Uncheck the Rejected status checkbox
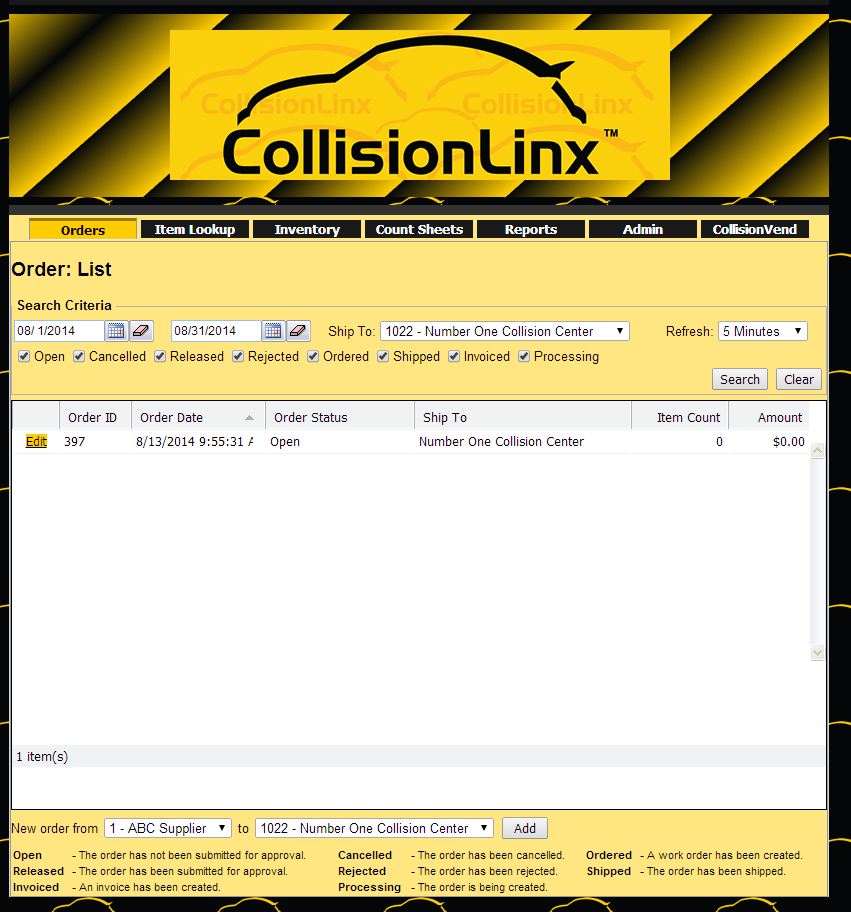 [x=238, y=357]
